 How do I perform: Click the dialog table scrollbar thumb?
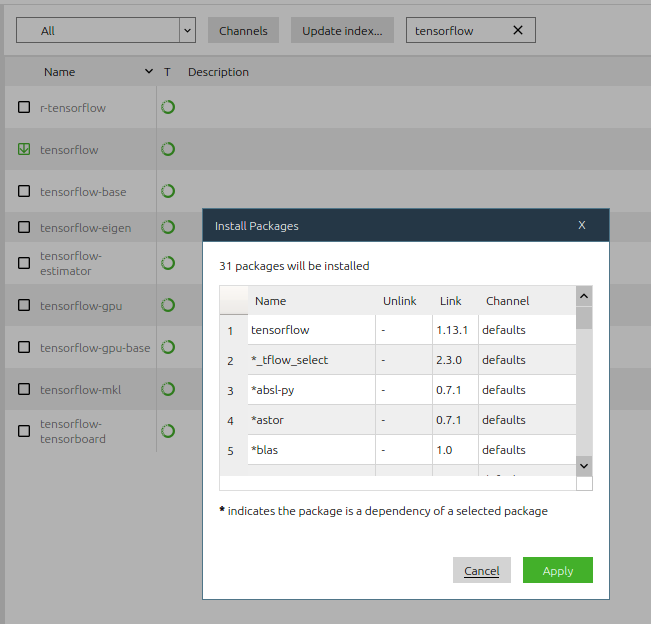tap(584, 318)
